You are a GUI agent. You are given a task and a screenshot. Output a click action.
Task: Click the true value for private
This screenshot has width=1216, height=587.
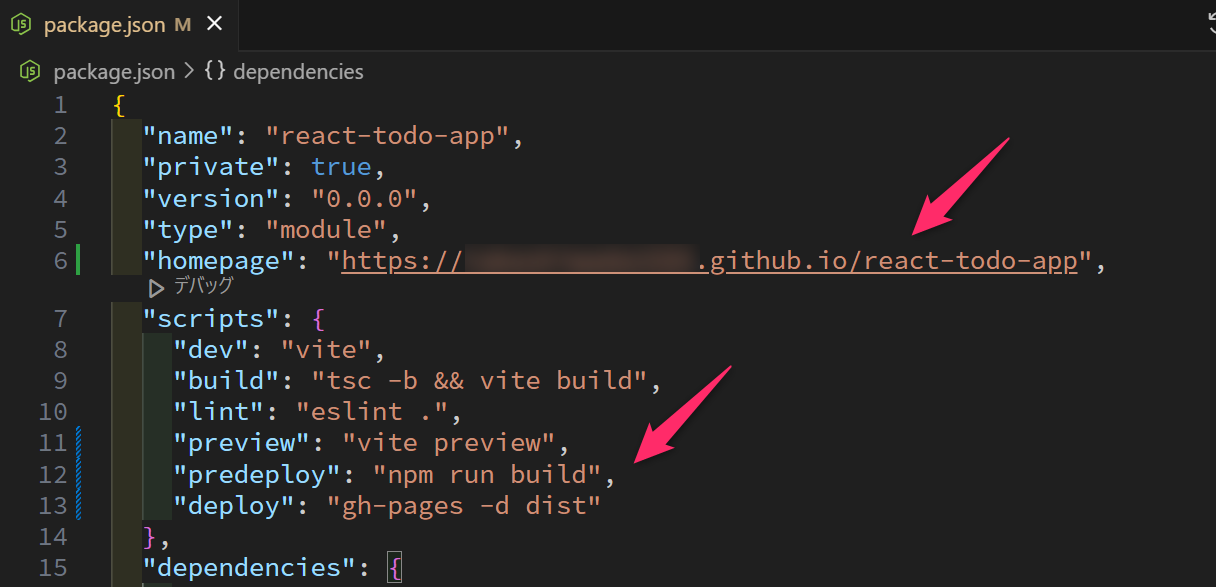click(x=341, y=167)
